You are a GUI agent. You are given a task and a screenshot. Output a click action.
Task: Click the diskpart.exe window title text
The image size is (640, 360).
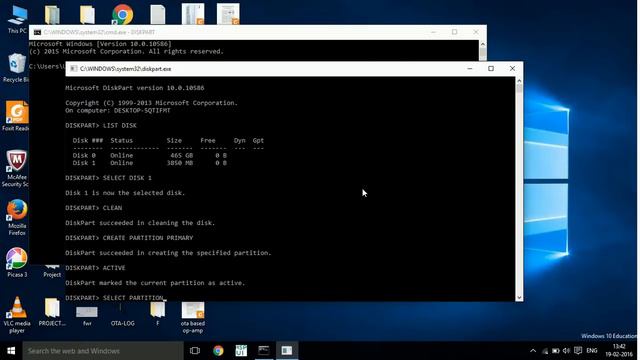point(125,69)
